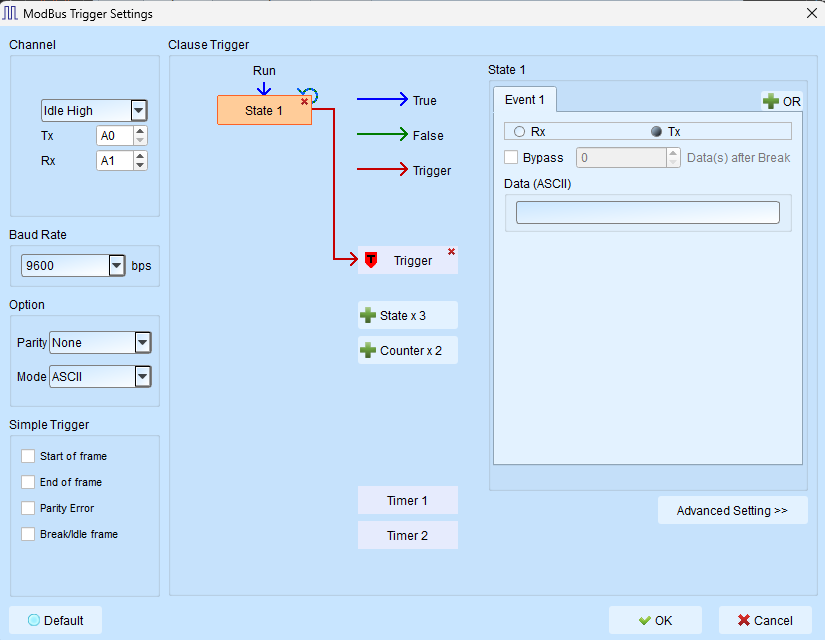Open Advanced Setting panel
This screenshot has height=640, width=825.
coord(732,510)
